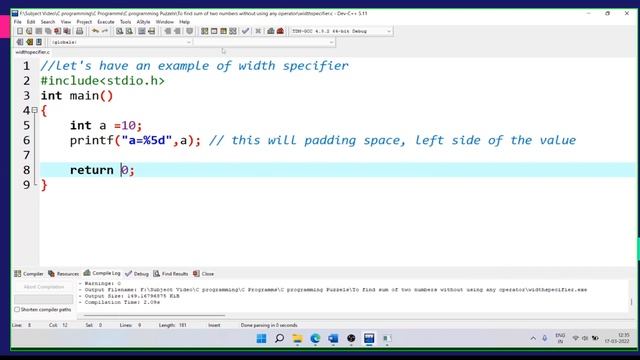Click the Insert toolbar icon on second row
Viewport: 640px width, 360px height.
(x=20, y=42)
